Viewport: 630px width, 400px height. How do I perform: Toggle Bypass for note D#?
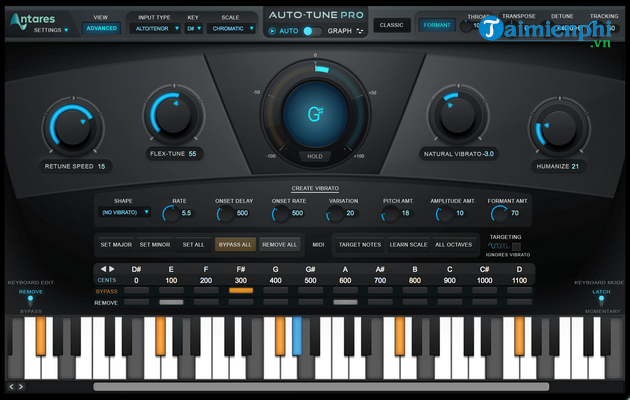point(137,290)
